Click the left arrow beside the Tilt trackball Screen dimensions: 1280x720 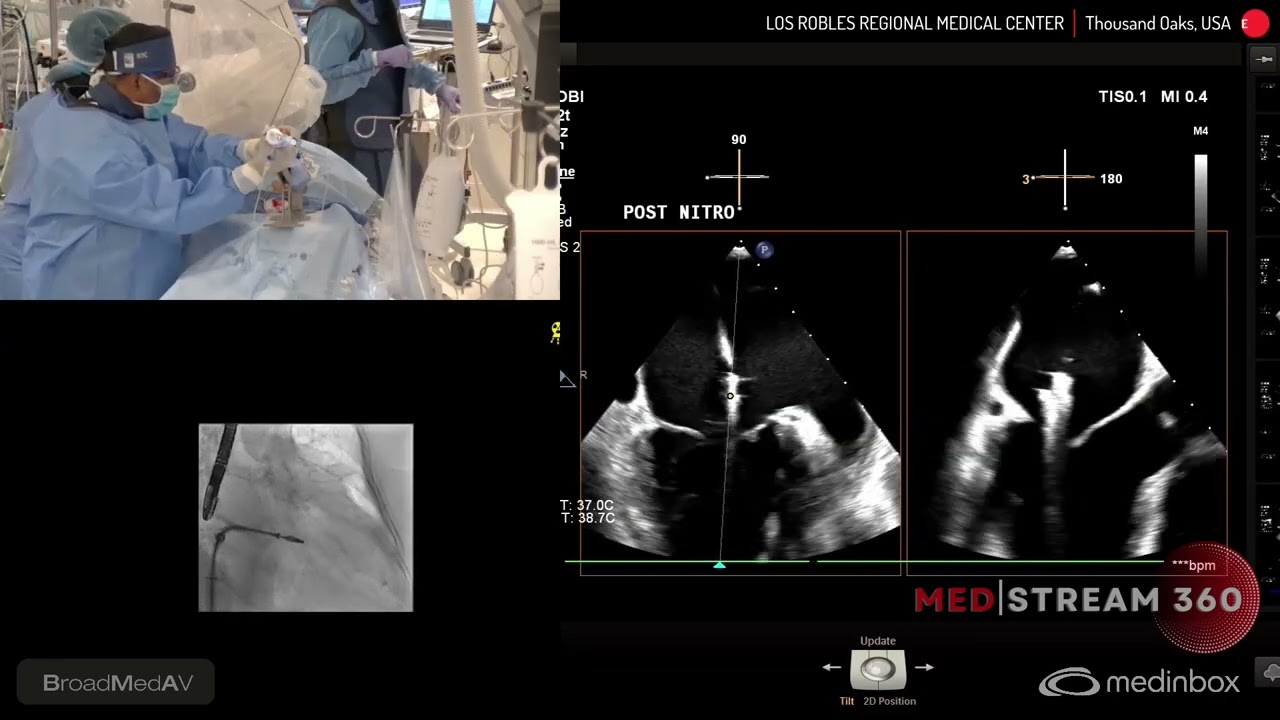click(832, 667)
